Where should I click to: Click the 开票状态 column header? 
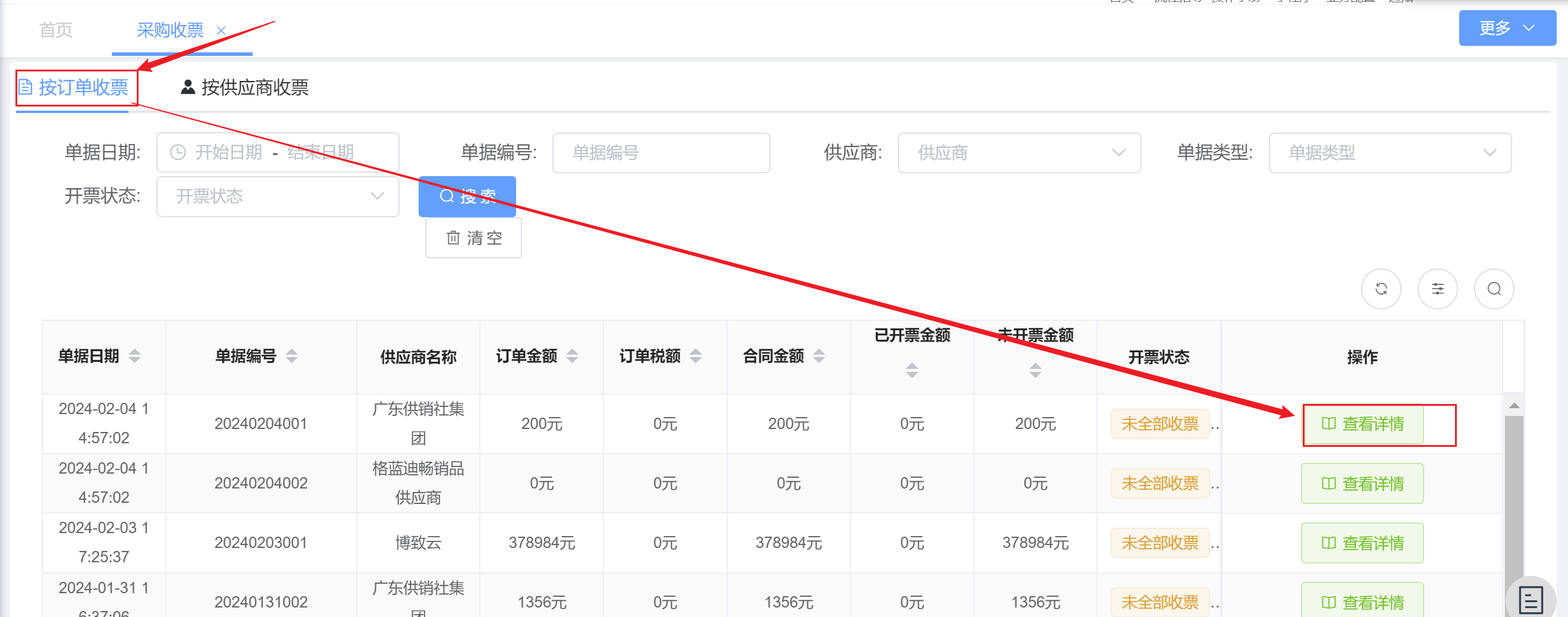coord(1159,358)
